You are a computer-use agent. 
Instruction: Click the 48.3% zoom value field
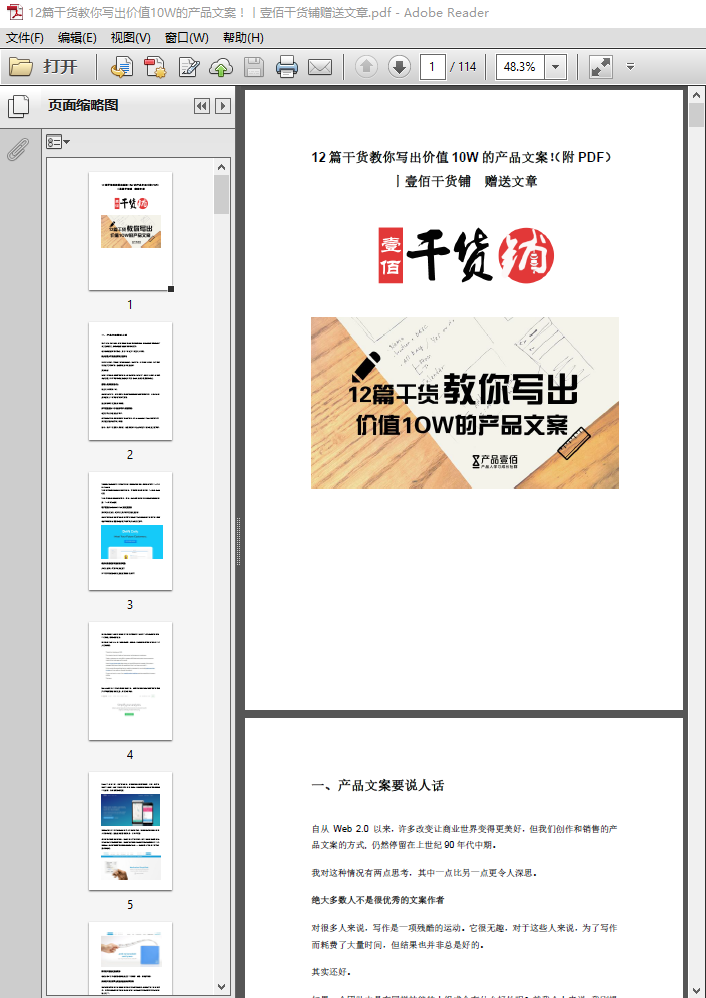click(x=520, y=67)
